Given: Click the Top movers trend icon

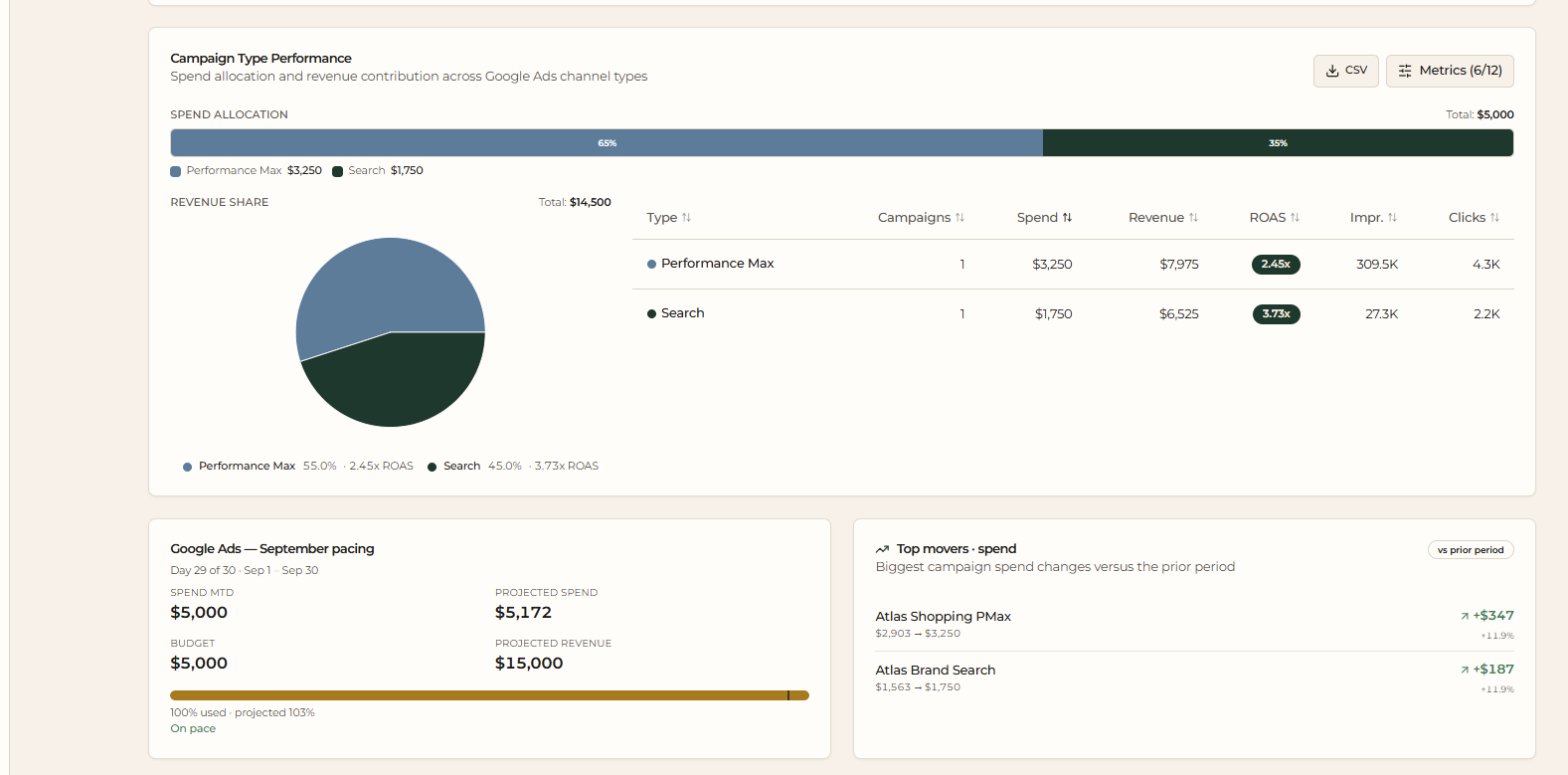Looking at the screenshot, I should [x=882, y=549].
